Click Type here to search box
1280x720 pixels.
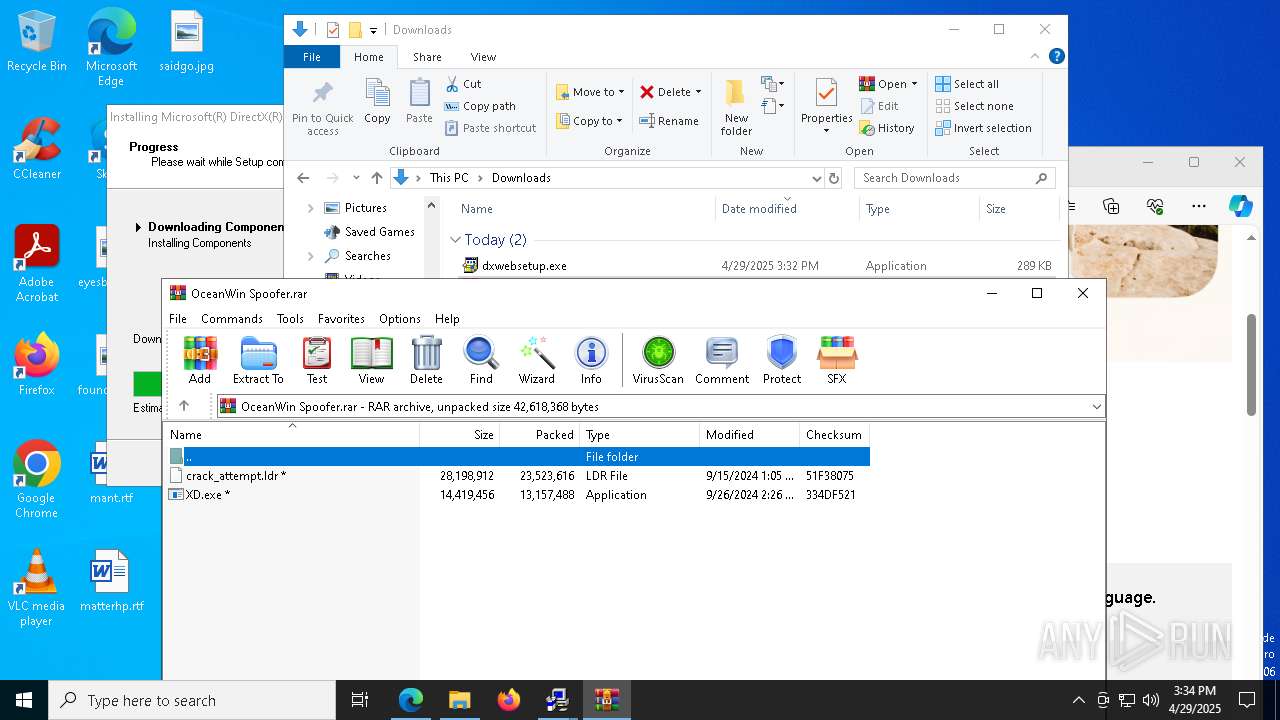point(192,700)
